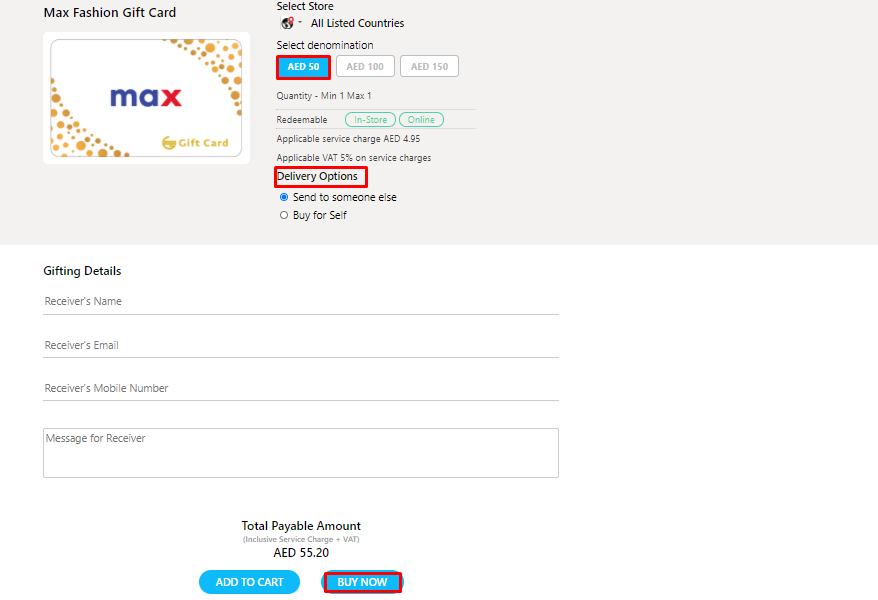Select the AED 50 denomination
Image resolution: width=878 pixels, height=600 pixels.
click(x=303, y=66)
